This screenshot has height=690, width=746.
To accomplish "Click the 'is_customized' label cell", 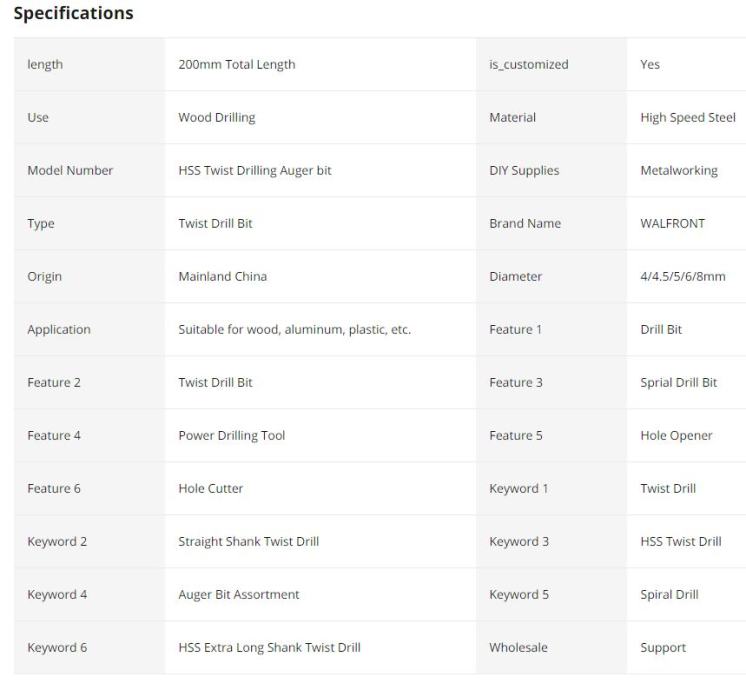I will pyautogui.click(x=528, y=65).
